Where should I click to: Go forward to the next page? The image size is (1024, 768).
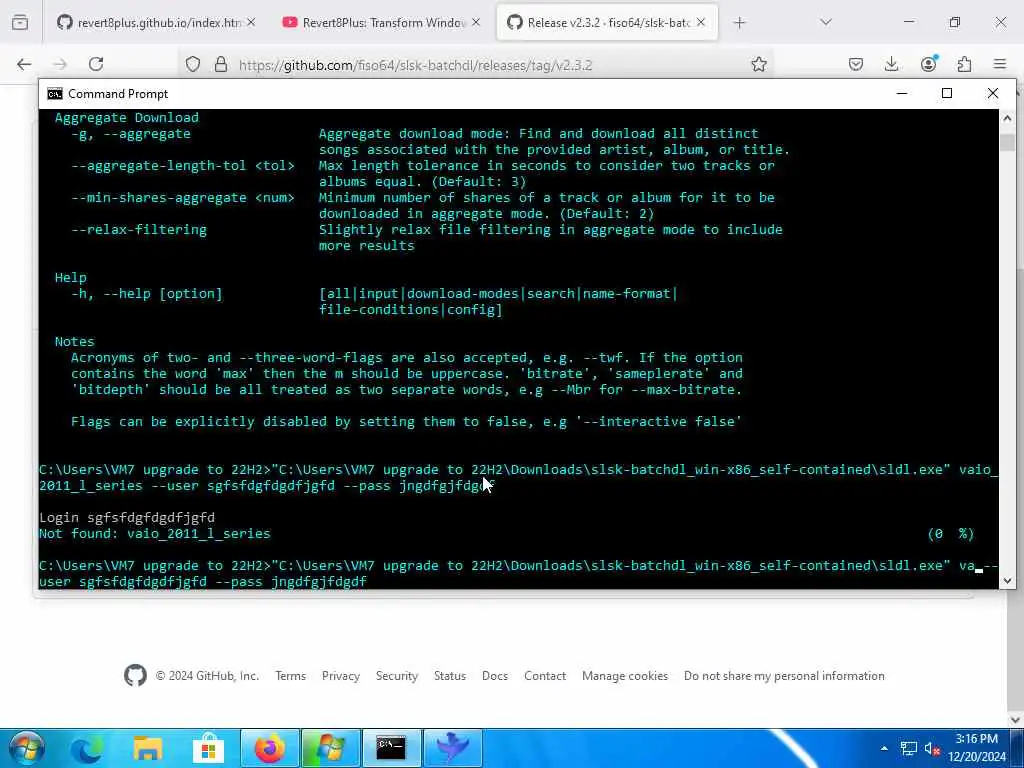coord(60,64)
